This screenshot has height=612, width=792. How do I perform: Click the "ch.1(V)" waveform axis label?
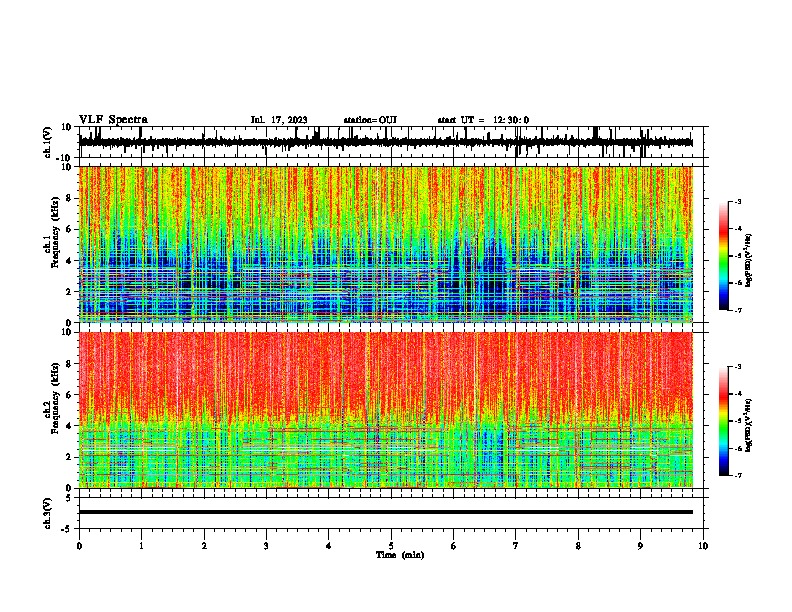(48, 142)
